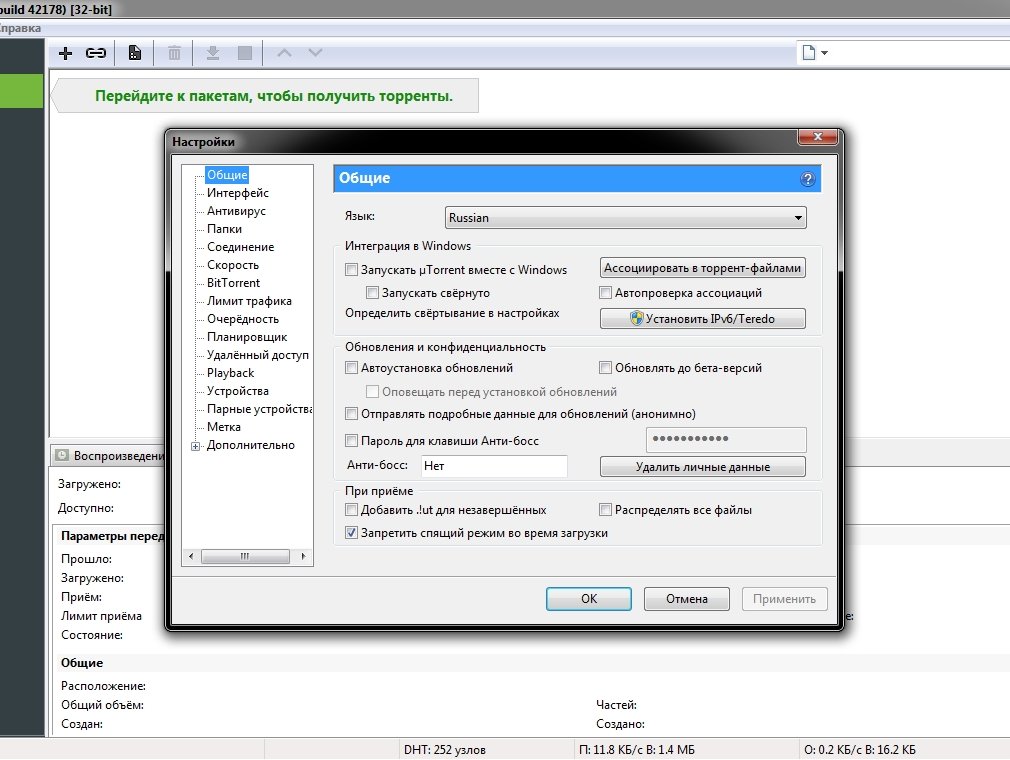The image size is (1010, 760).
Task: Click the Add Torrent from URL link icon
Action: pos(95,53)
